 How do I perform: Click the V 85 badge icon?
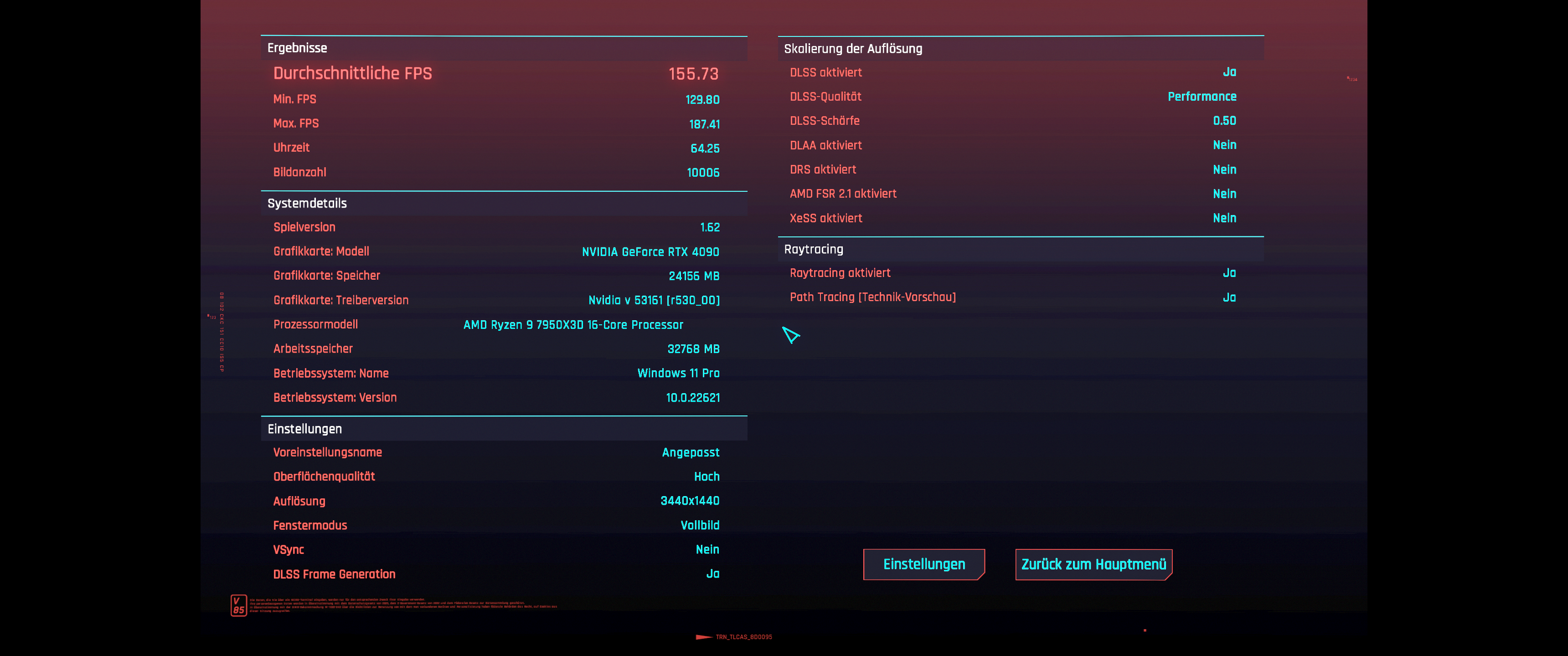point(238,605)
